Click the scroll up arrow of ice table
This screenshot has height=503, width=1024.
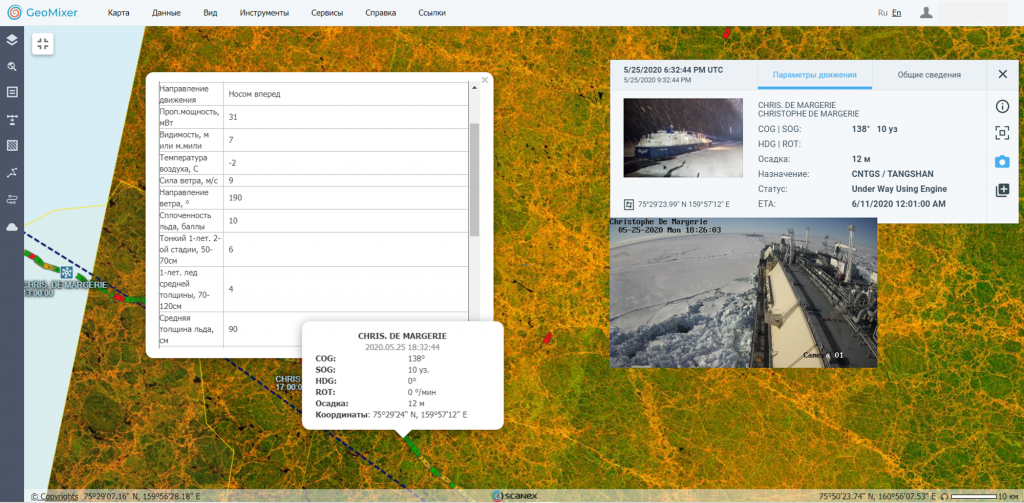click(x=475, y=88)
